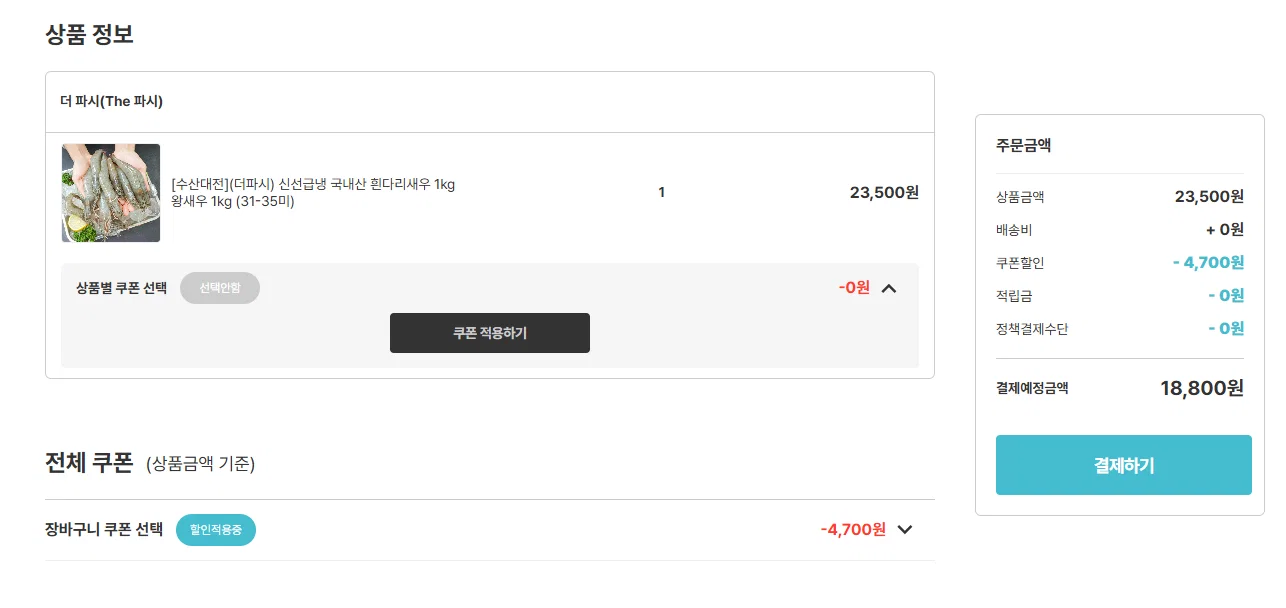Click the 결제예정금액 18,800원 total
Screen dimensions: 1286x608
click(x=1202, y=388)
